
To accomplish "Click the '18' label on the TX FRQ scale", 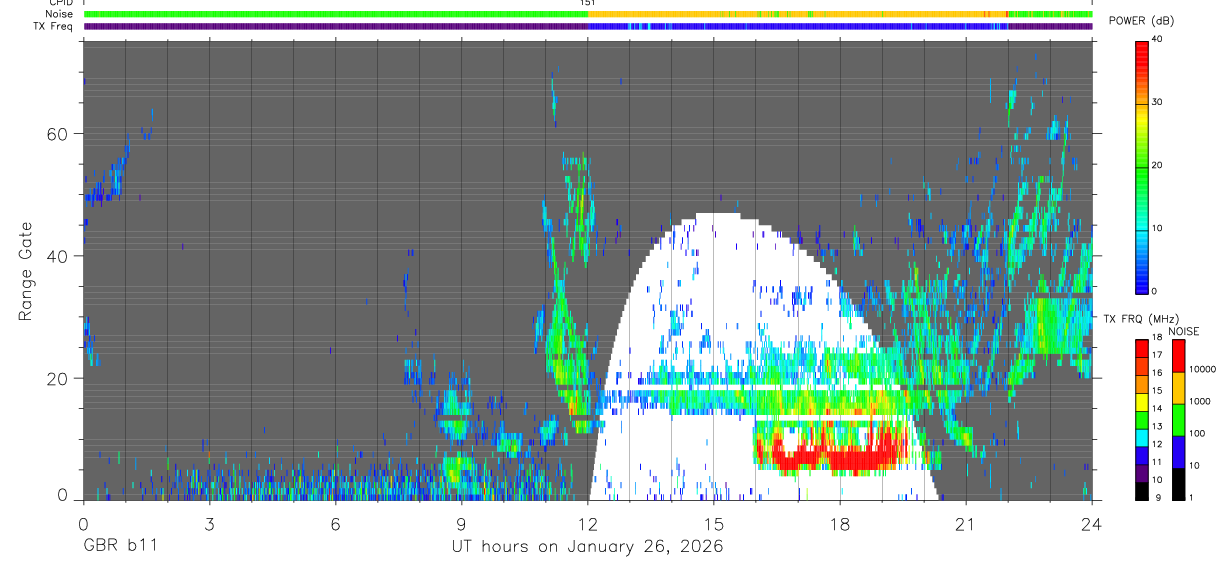I will [1157, 337].
